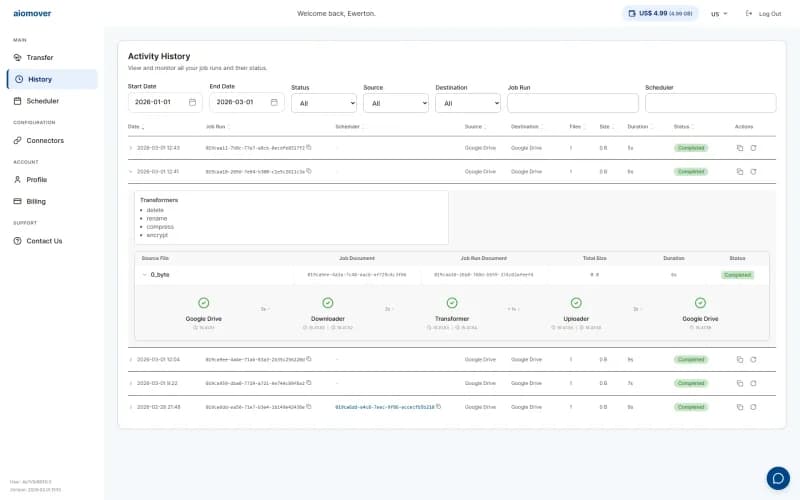The width and height of the screenshot is (800, 500).
Task: Click the Log Out button
Action: 763,14
